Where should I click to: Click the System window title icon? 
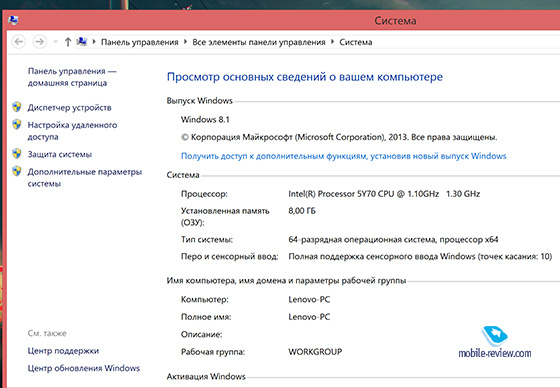(13, 20)
